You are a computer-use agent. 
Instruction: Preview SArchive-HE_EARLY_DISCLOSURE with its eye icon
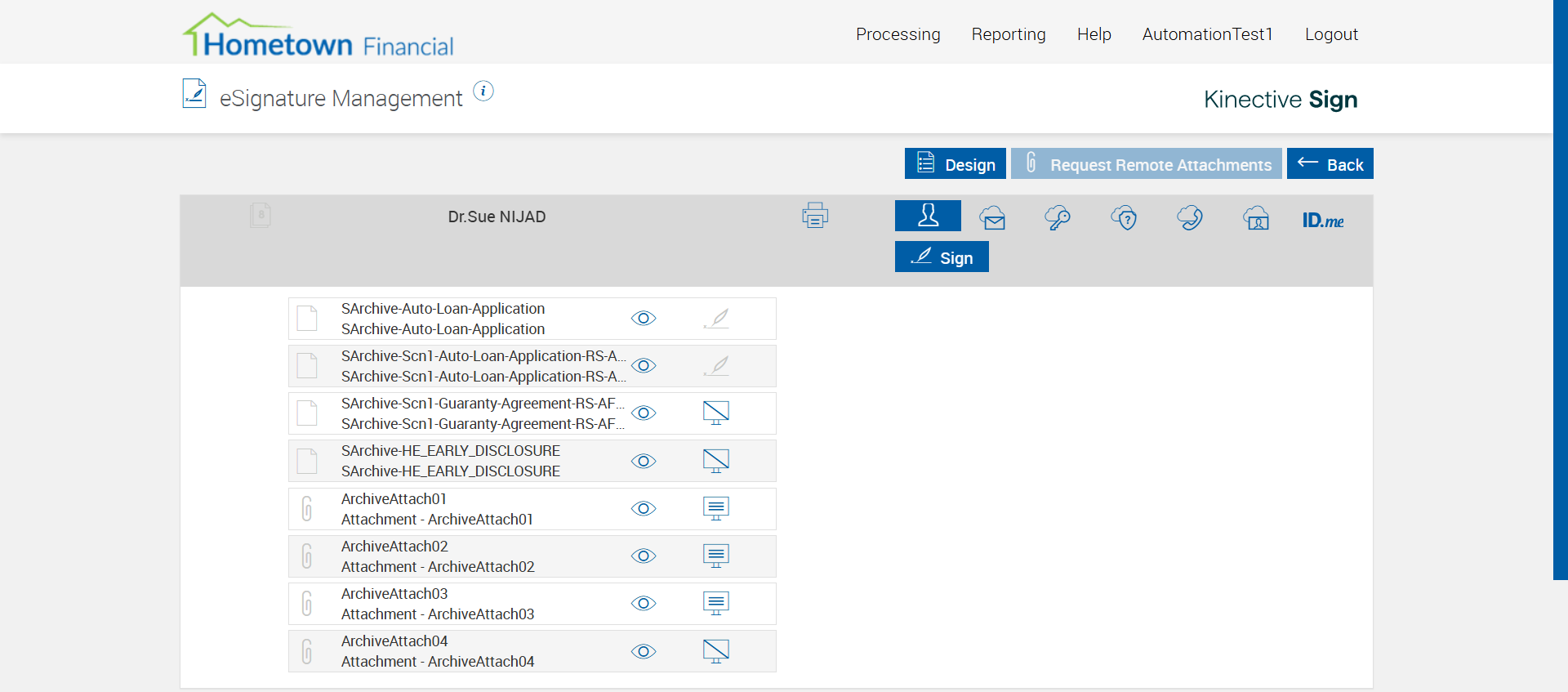[644, 462]
